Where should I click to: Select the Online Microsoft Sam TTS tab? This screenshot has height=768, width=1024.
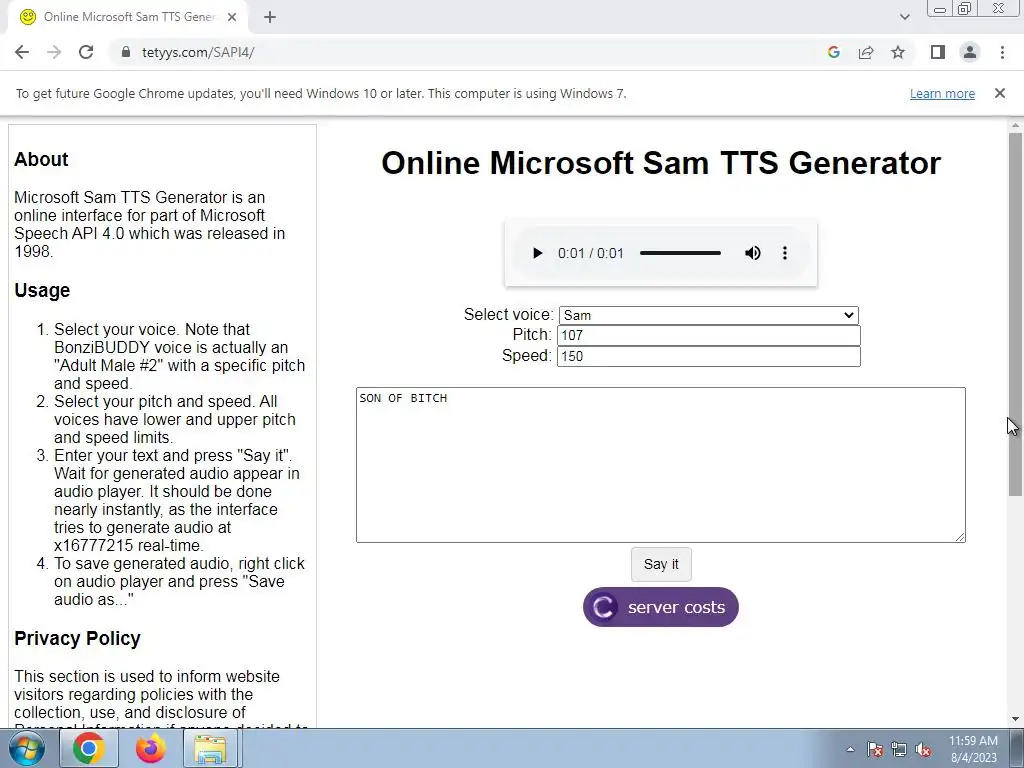point(129,17)
